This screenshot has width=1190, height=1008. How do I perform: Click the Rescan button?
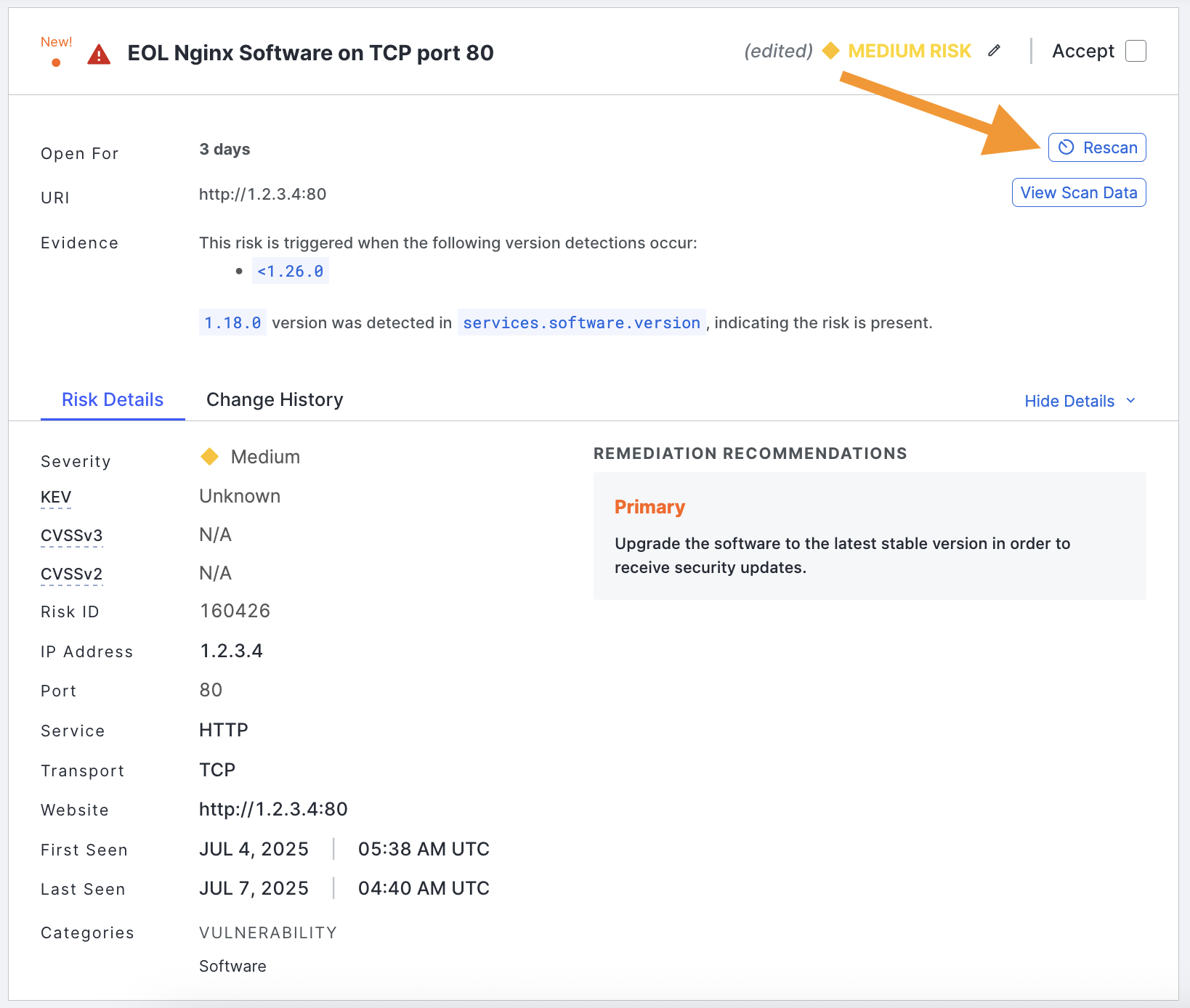[x=1097, y=147]
